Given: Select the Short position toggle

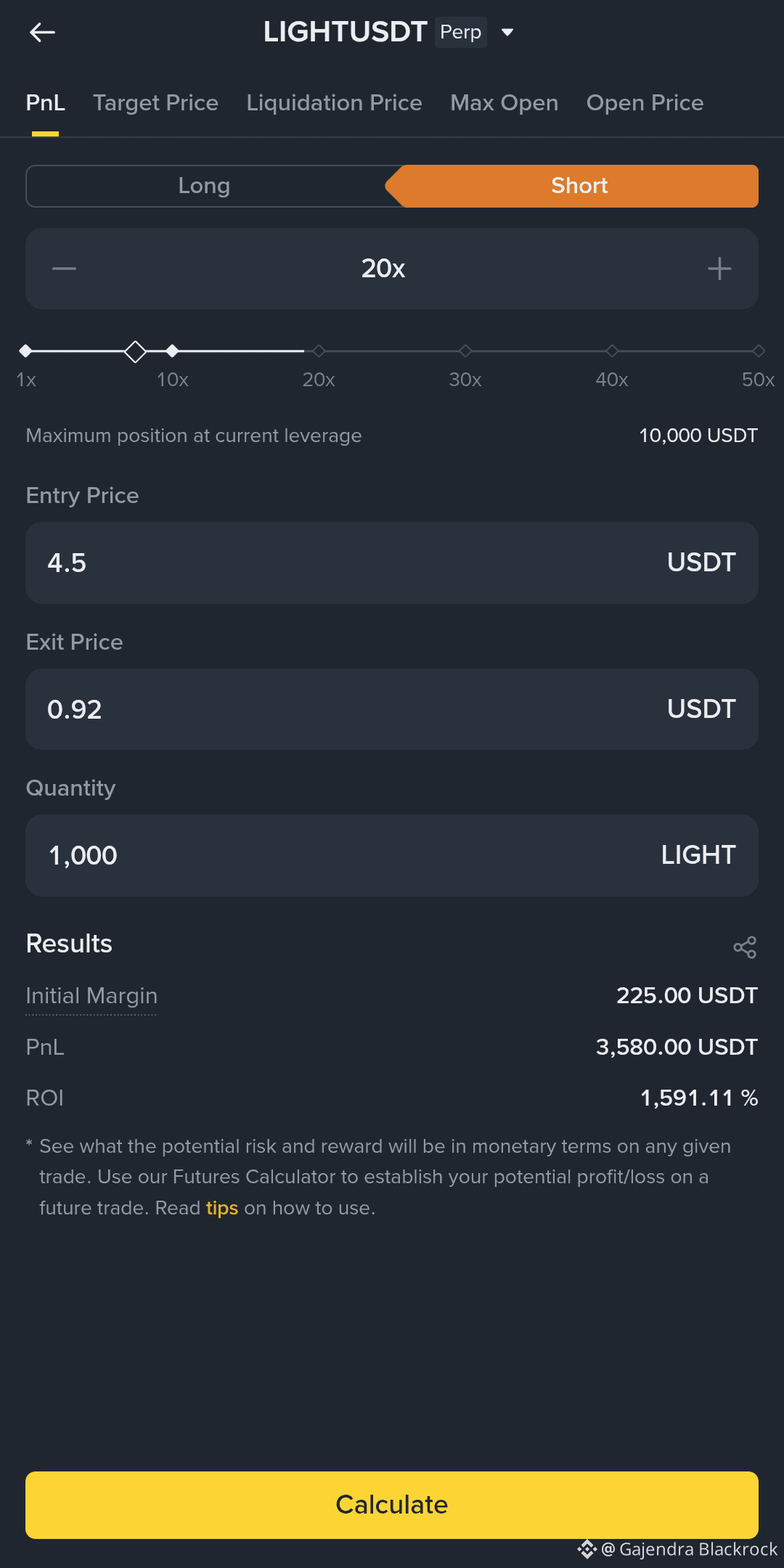Looking at the screenshot, I should coord(579,186).
